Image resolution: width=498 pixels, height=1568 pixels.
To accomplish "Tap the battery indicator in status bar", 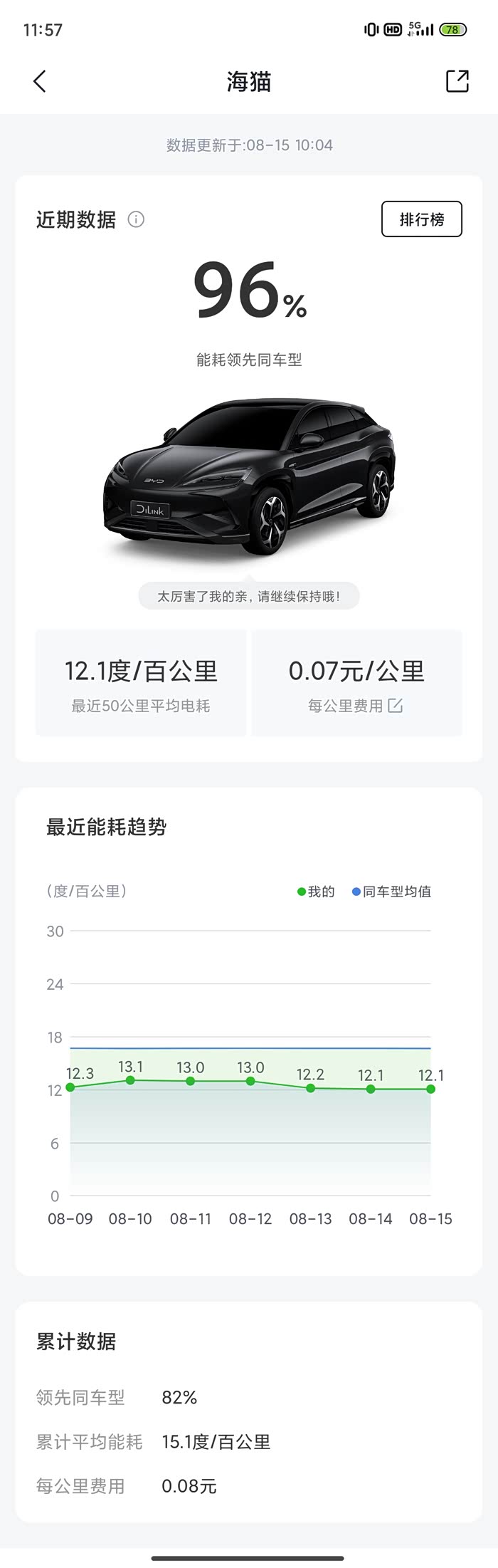I will pyautogui.click(x=452, y=30).
